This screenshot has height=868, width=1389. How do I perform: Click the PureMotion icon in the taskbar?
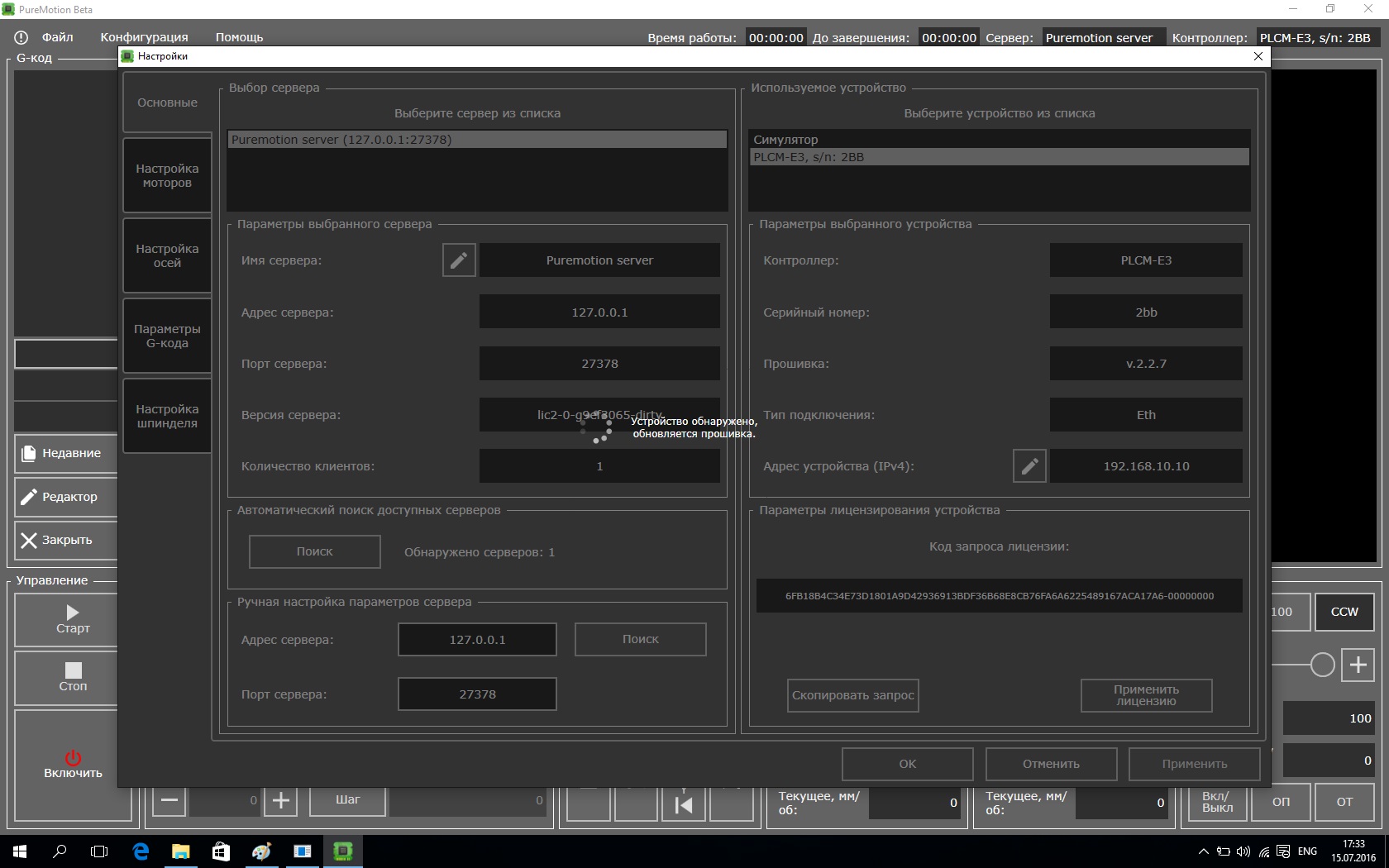click(x=342, y=851)
